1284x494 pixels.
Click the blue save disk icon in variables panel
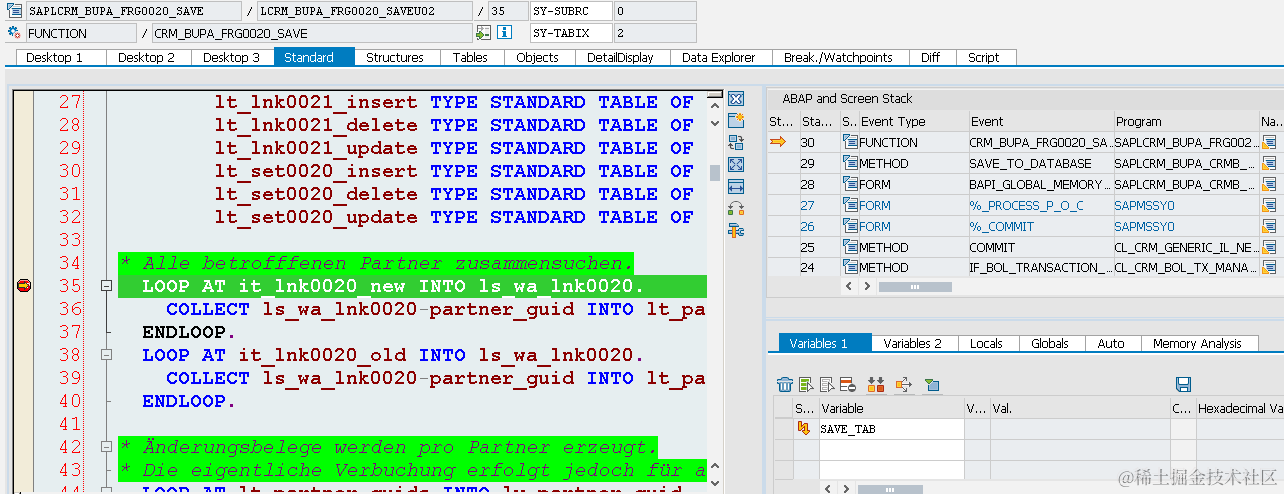click(1184, 385)
